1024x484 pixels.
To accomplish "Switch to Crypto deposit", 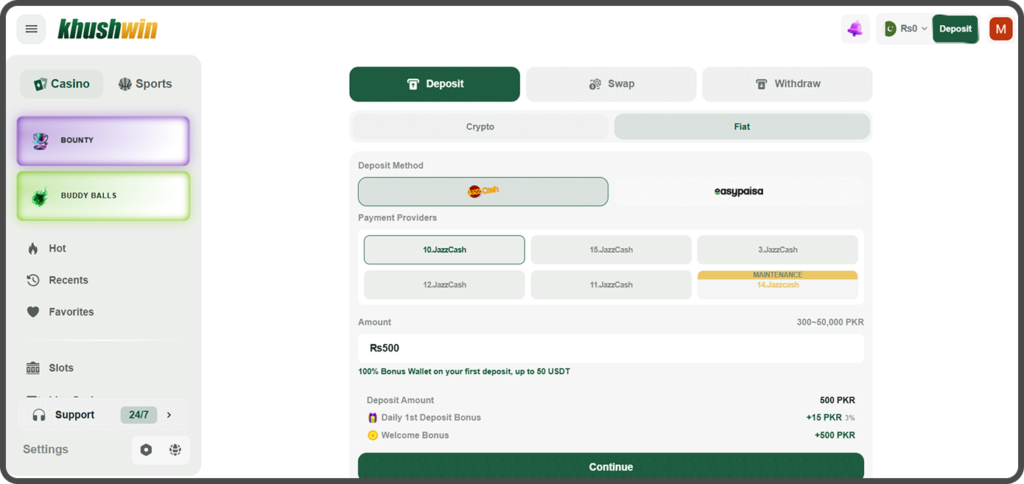I will pyautogui.click(x=480, y=127).
